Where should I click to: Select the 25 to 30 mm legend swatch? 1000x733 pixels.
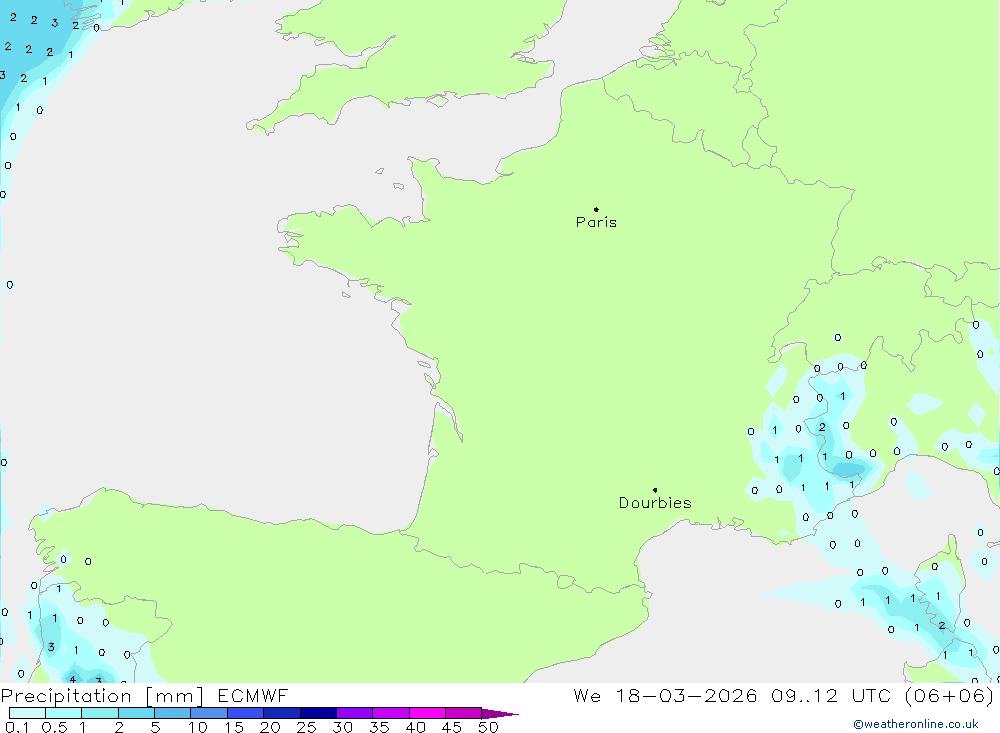pyautogui.click(x=318, y=713)
